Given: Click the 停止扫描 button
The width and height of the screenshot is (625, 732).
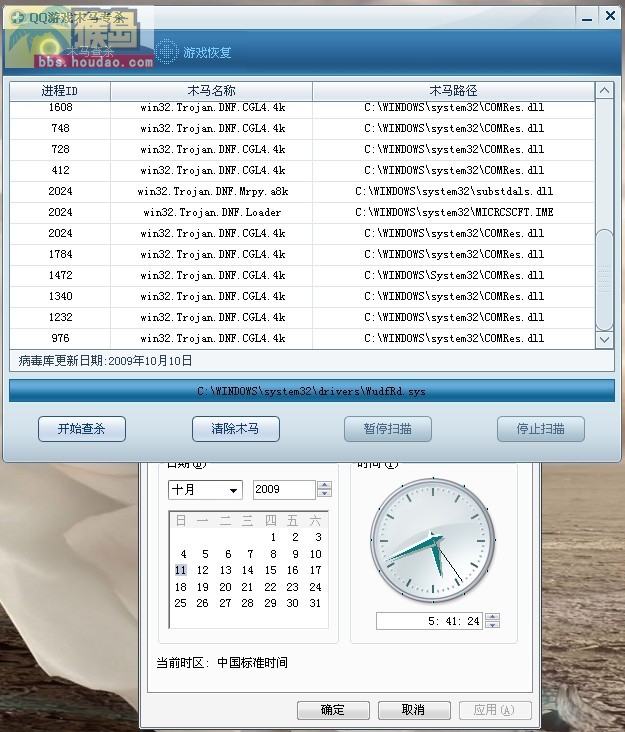Looking at the screenshot, I should (x=541, y=429).
